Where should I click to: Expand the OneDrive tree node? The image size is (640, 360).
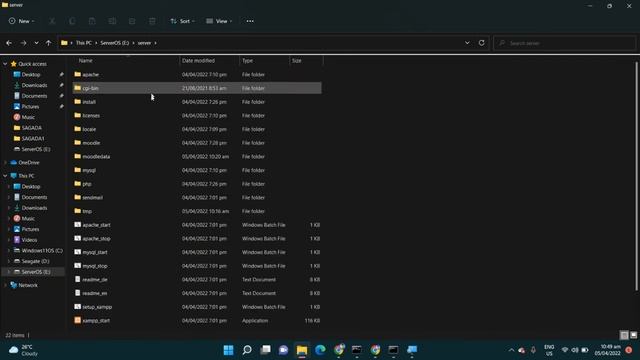(x=5, y=162)
